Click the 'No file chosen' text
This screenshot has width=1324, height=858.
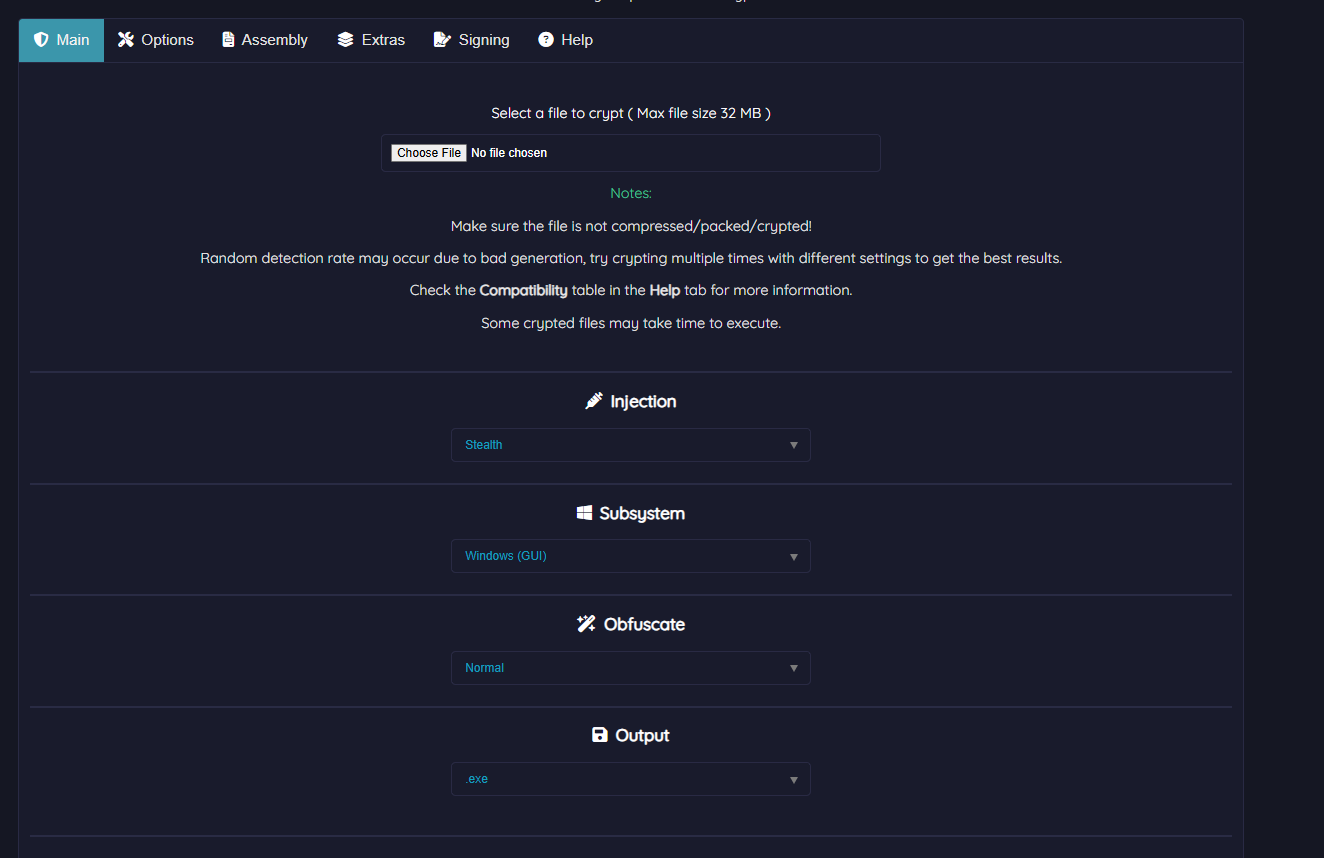point(509,153)
